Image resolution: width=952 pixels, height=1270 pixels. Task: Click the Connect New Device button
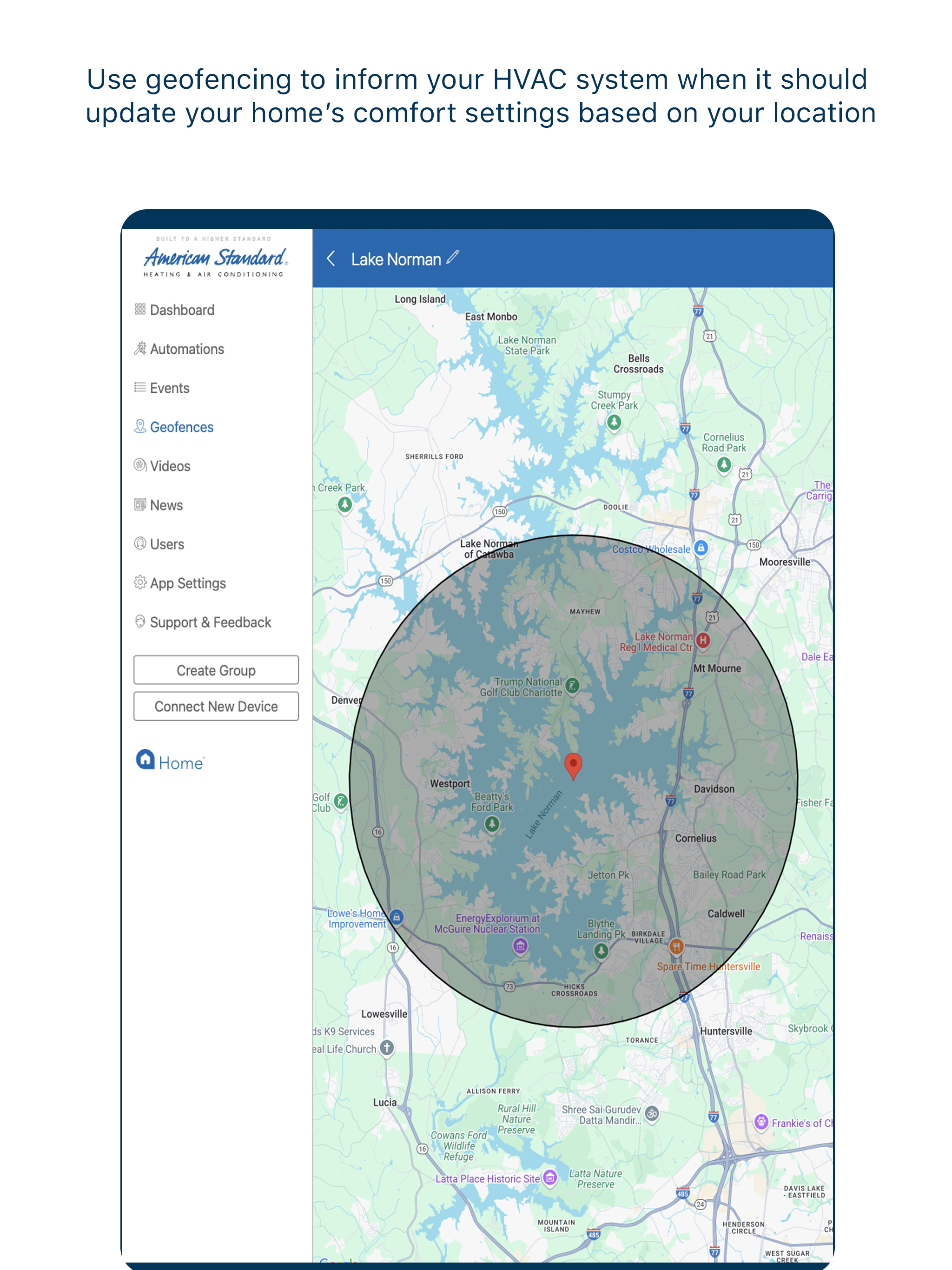point(216,706)
